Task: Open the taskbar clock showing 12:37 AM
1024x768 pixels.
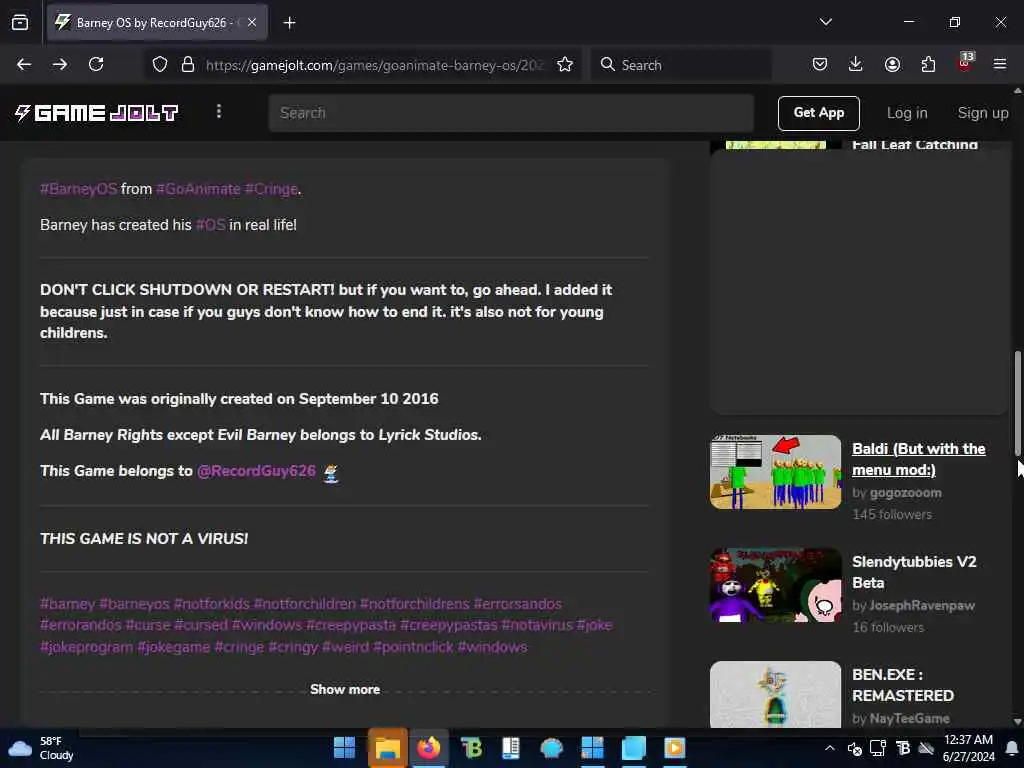Action: pos(968,748)
